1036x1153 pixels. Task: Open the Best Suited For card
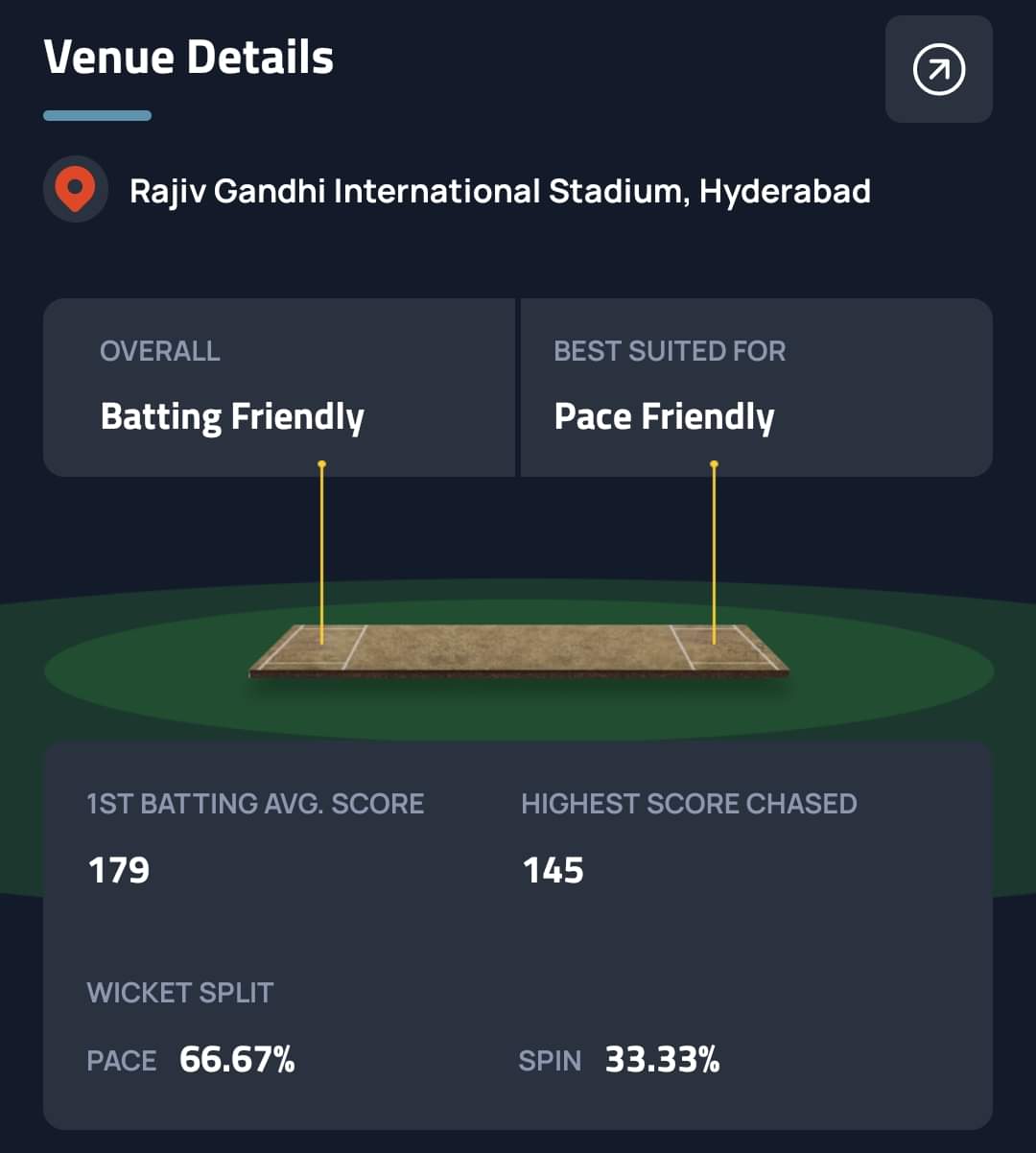[756, 387]
